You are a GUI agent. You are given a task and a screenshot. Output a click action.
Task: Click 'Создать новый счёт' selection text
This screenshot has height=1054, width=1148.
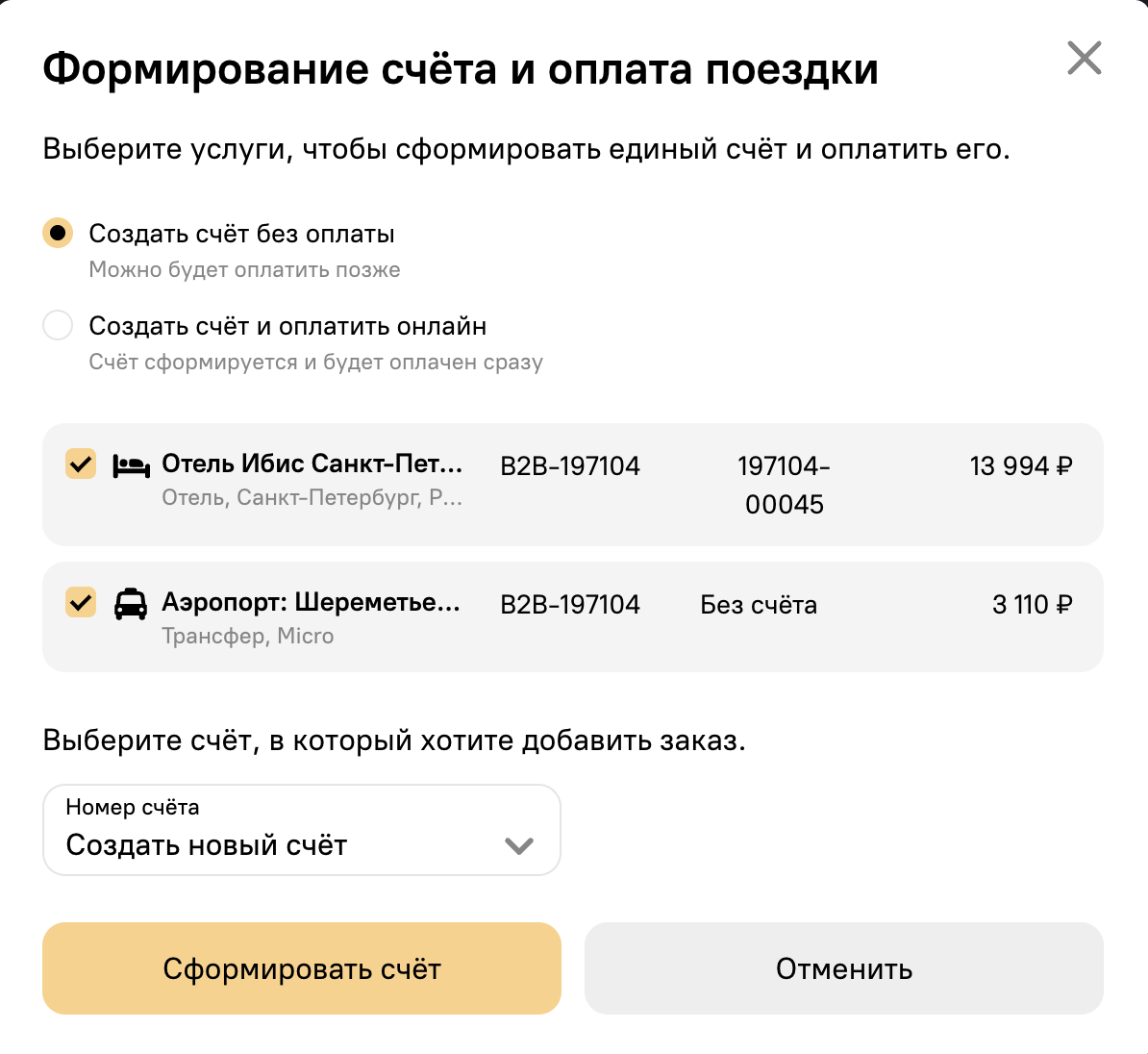coord(207,845)
